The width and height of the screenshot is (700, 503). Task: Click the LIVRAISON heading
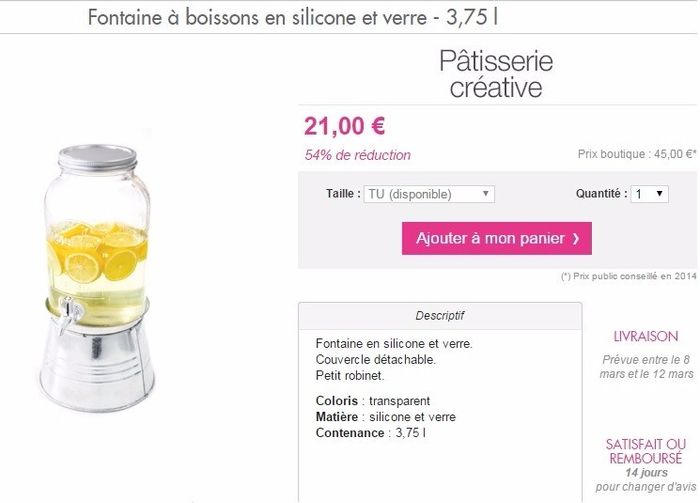tap(645, 337)
